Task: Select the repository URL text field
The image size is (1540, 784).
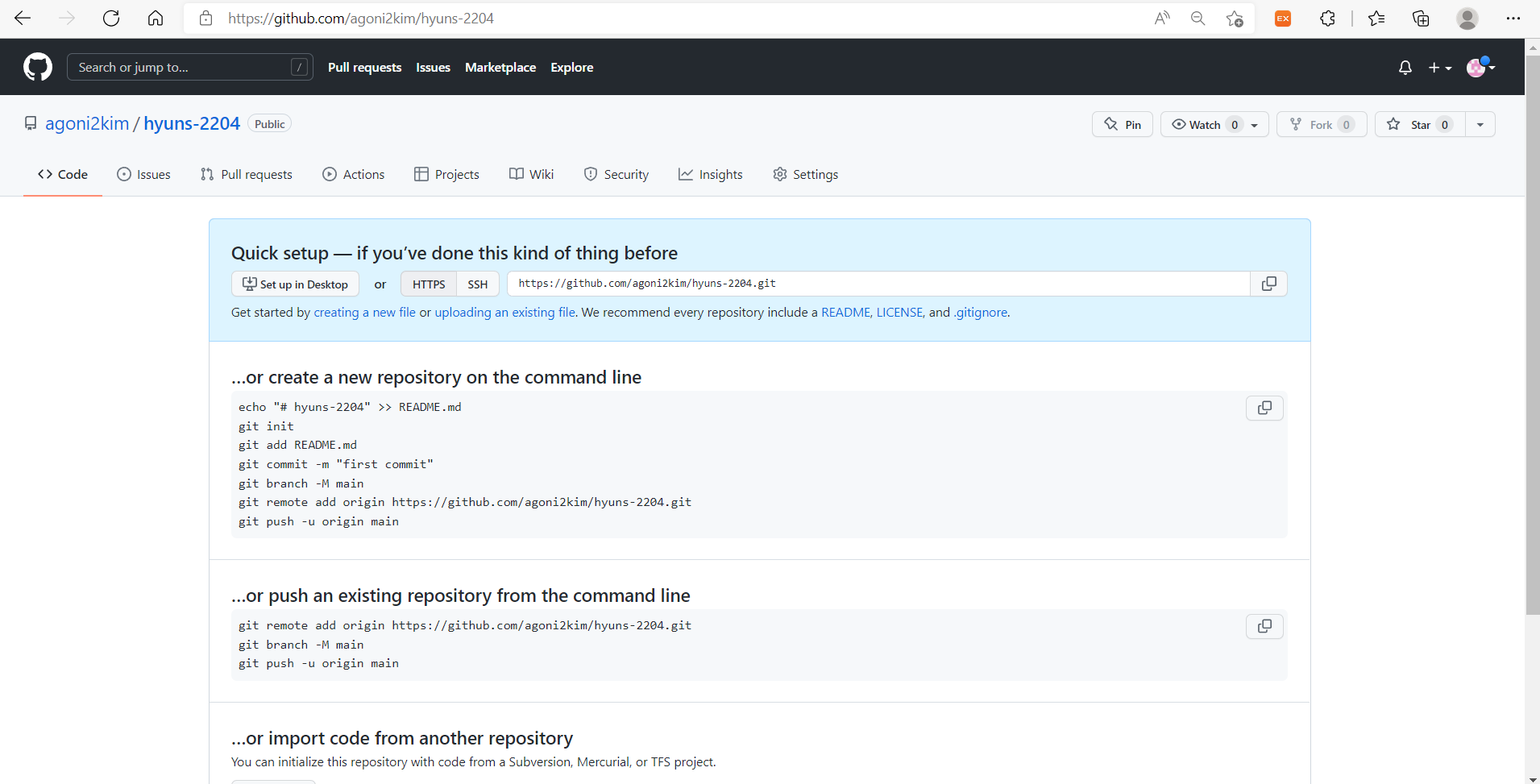Action: pyautogui.click(x=878, y=284)
